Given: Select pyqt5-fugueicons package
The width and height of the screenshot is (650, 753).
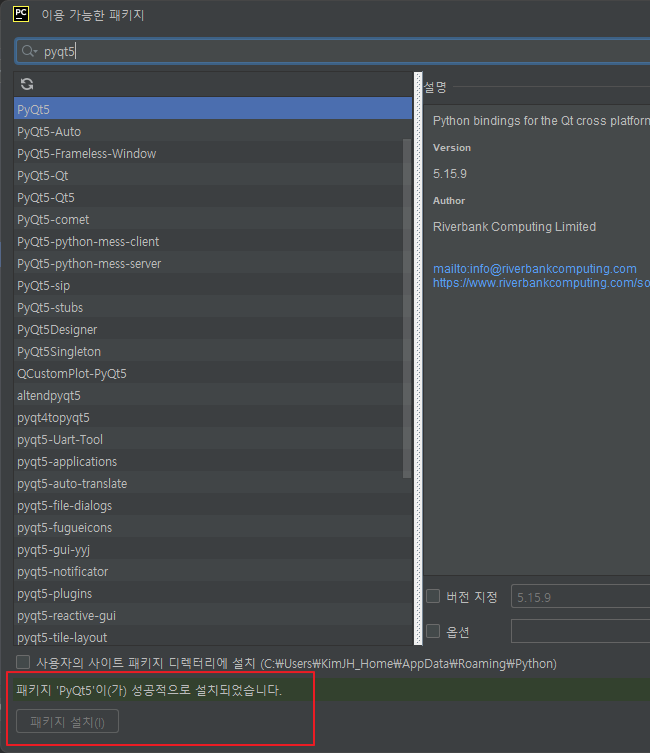Looking at the screenshot, I should point(213,528).
